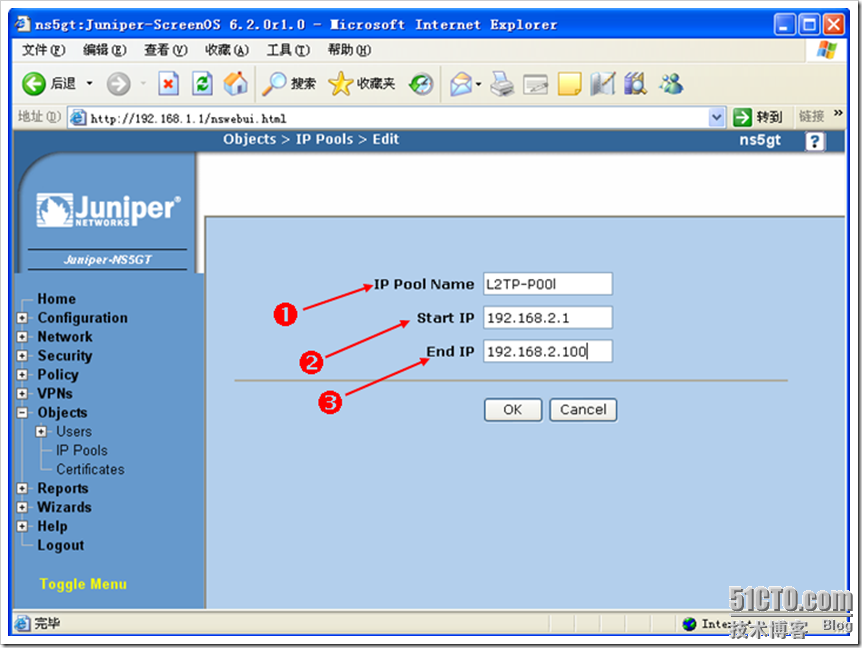
Task: Open the Home sidebar link
Action: pos(57,299)
